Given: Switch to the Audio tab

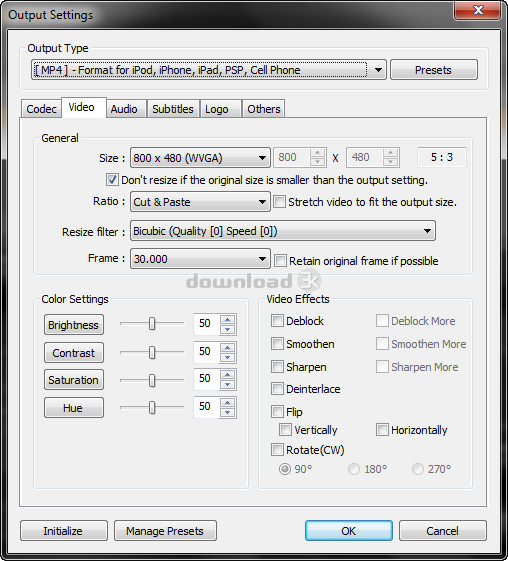Looking at the screenshot, I should pos(124,109).
